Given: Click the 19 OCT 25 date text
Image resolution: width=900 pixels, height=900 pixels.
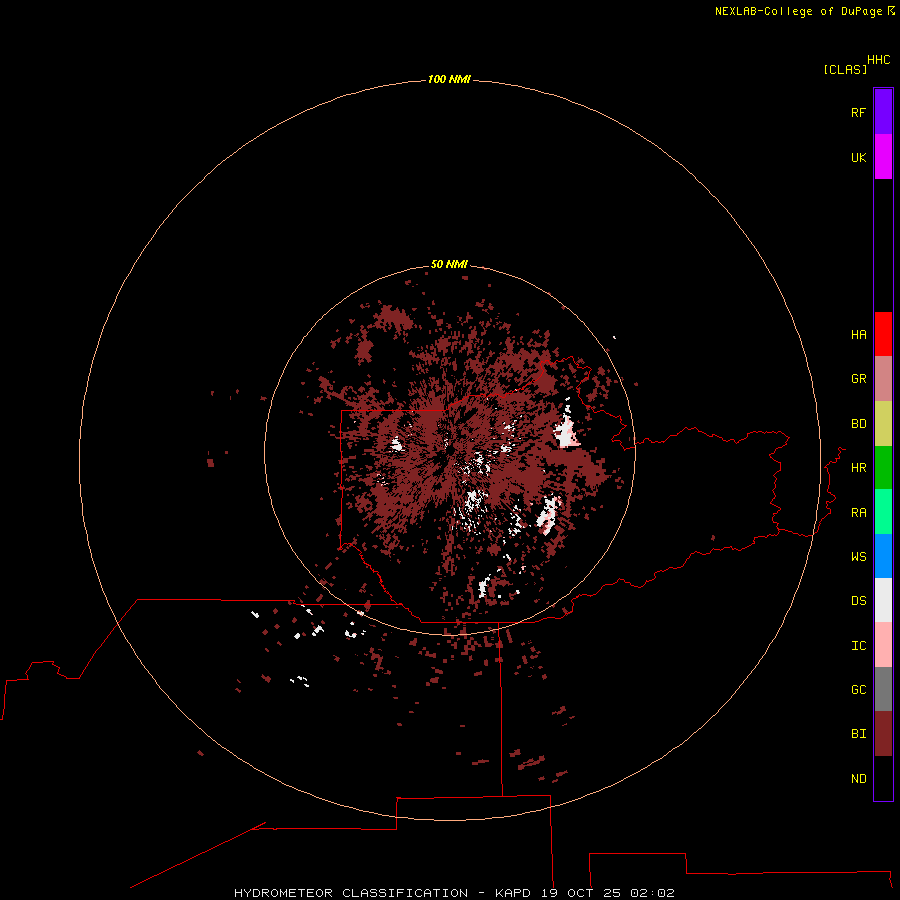Looking at the screenshot, I should [581, 893].
